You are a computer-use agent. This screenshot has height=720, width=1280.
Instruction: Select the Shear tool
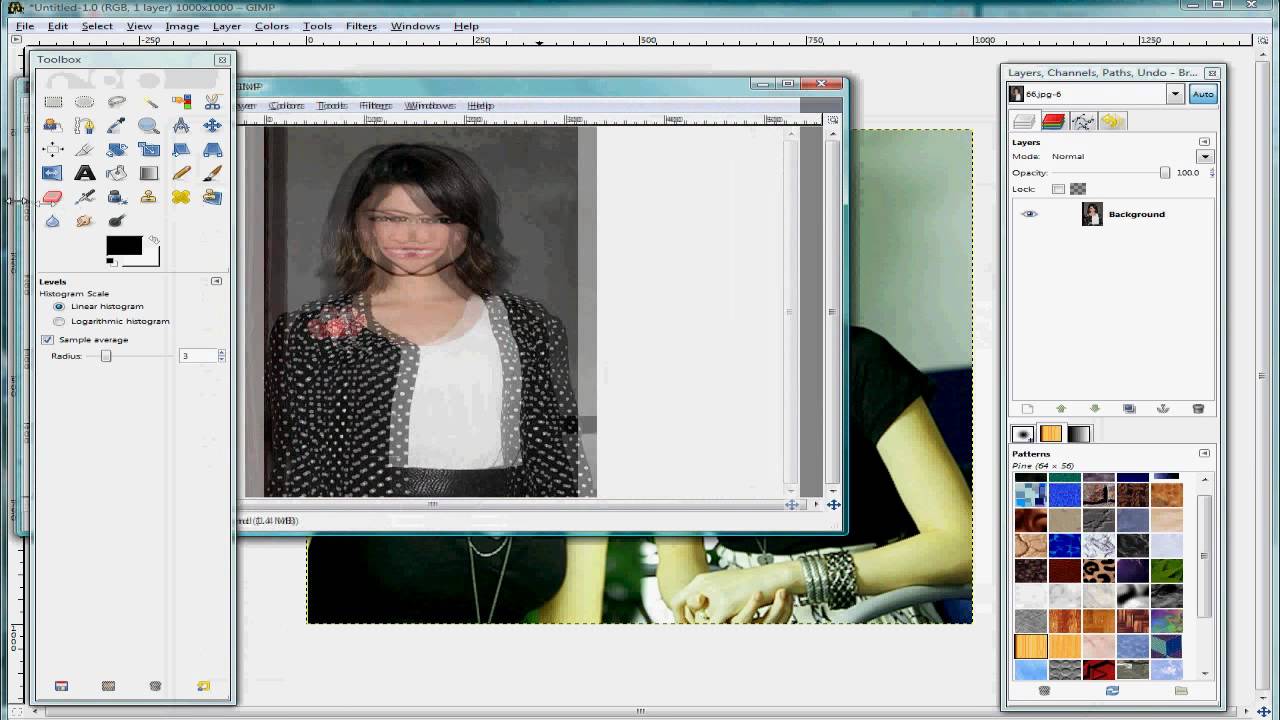click(181, 150)
